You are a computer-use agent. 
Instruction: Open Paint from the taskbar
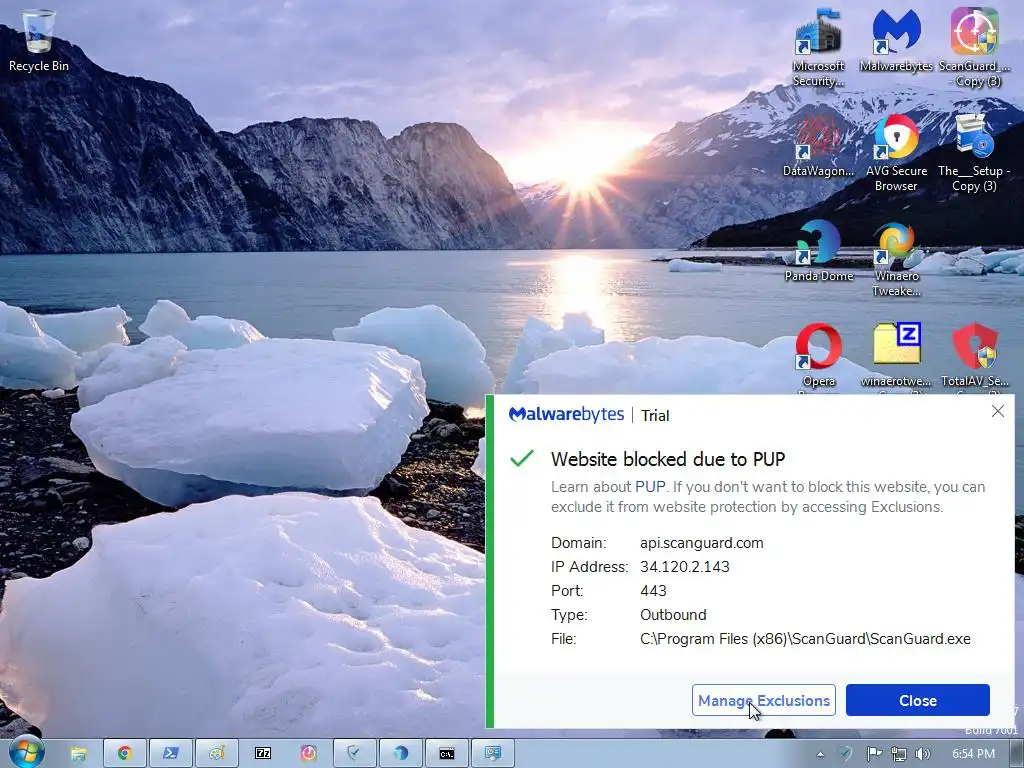217,754
